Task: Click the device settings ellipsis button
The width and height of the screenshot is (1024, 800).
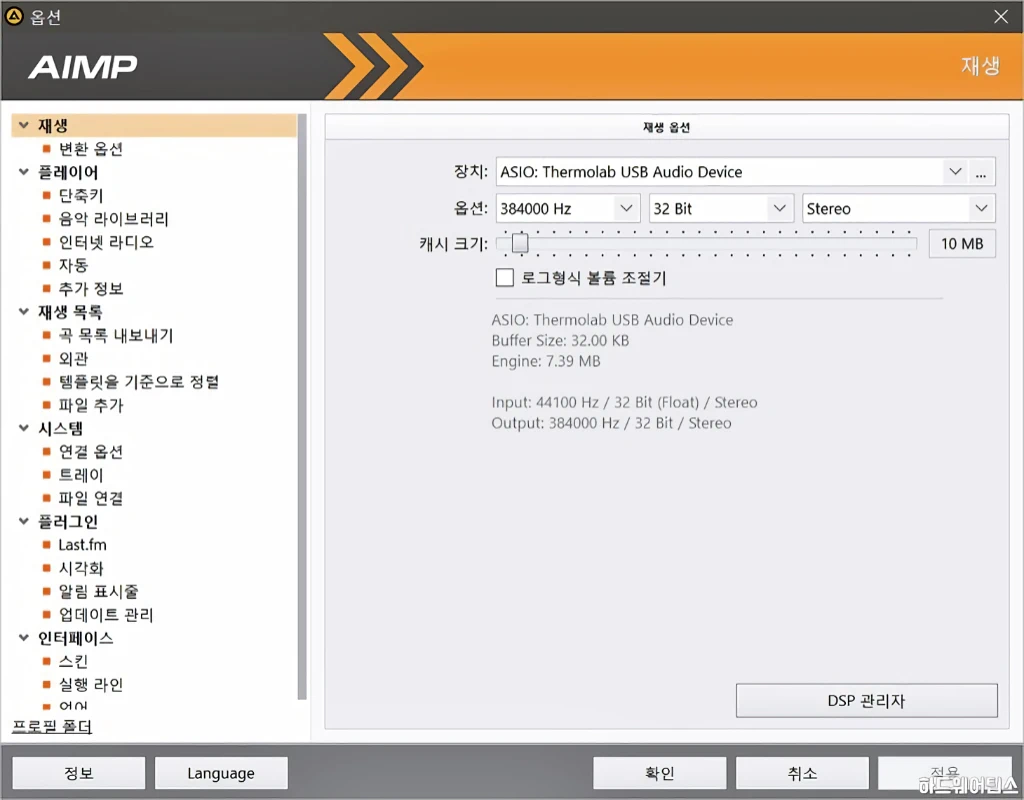Action: click(982, 172)
